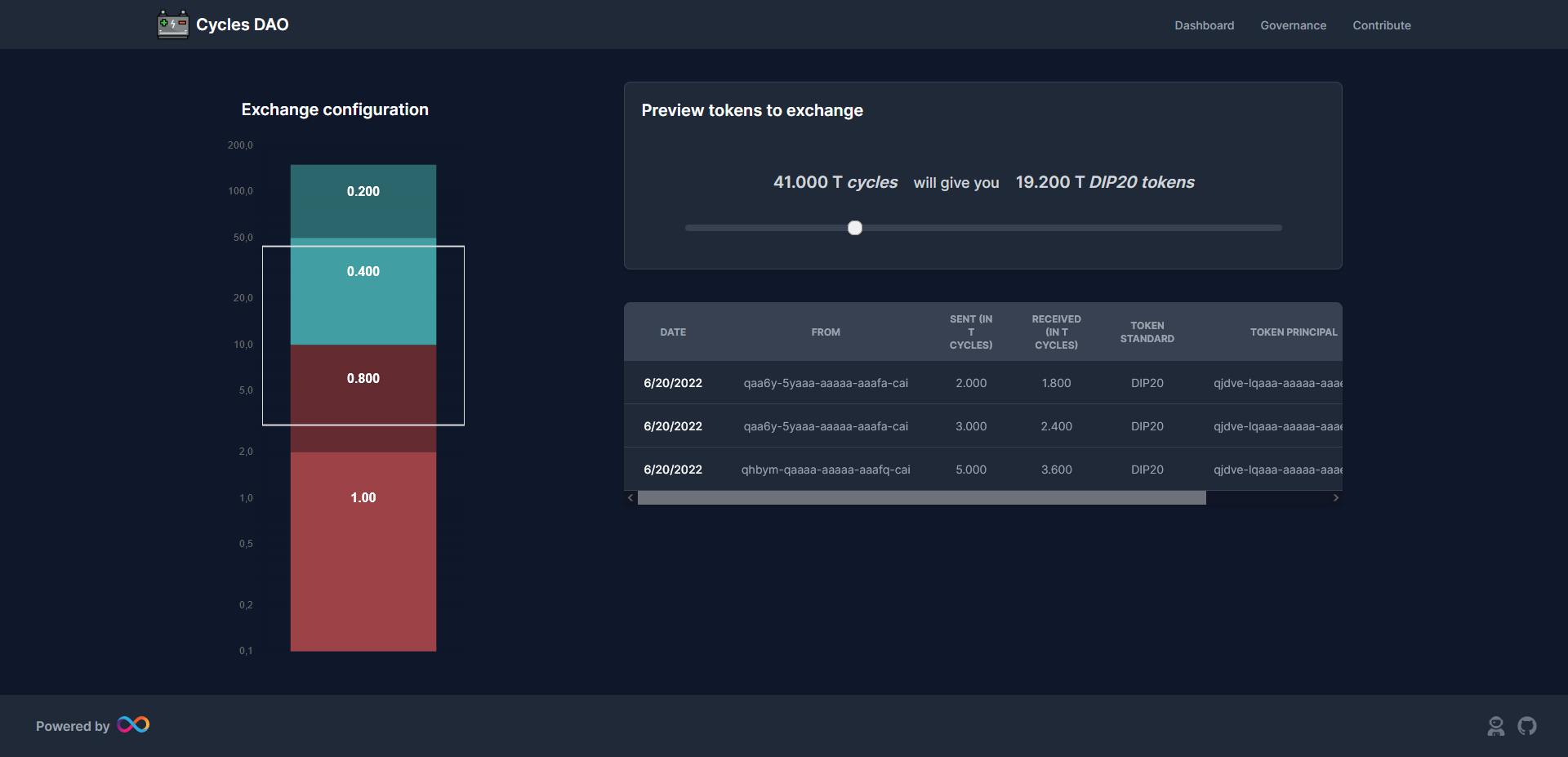Click the Cycles DAO battery logo

pos(171,24)
